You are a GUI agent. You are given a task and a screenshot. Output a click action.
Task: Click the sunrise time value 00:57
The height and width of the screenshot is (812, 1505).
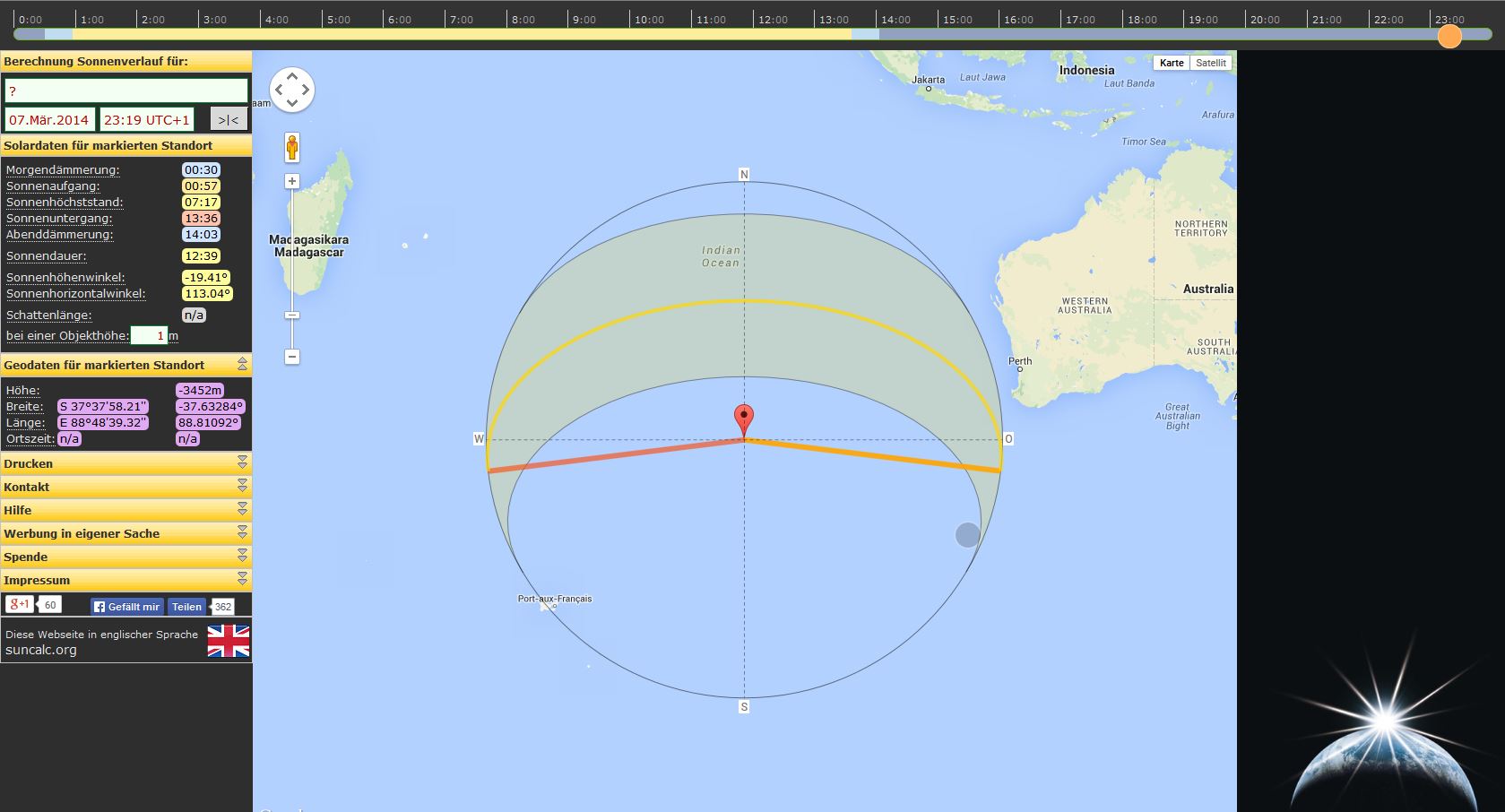tap(201, 186)
